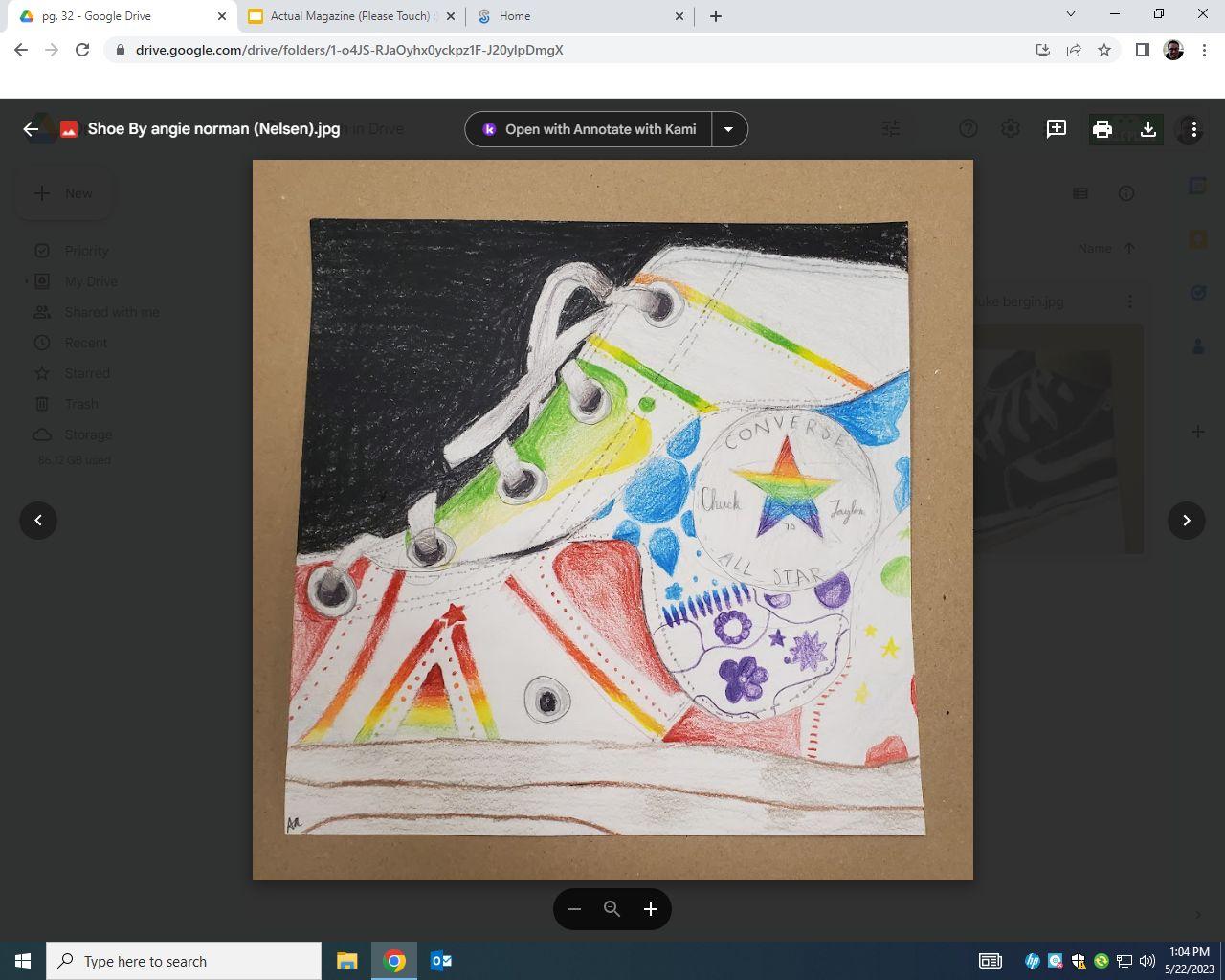Click the taskbar clock showing 1:04 PM
The width and height of the screenshot is (1225, 980).
pyautogui.click(x=1189, y=961)
